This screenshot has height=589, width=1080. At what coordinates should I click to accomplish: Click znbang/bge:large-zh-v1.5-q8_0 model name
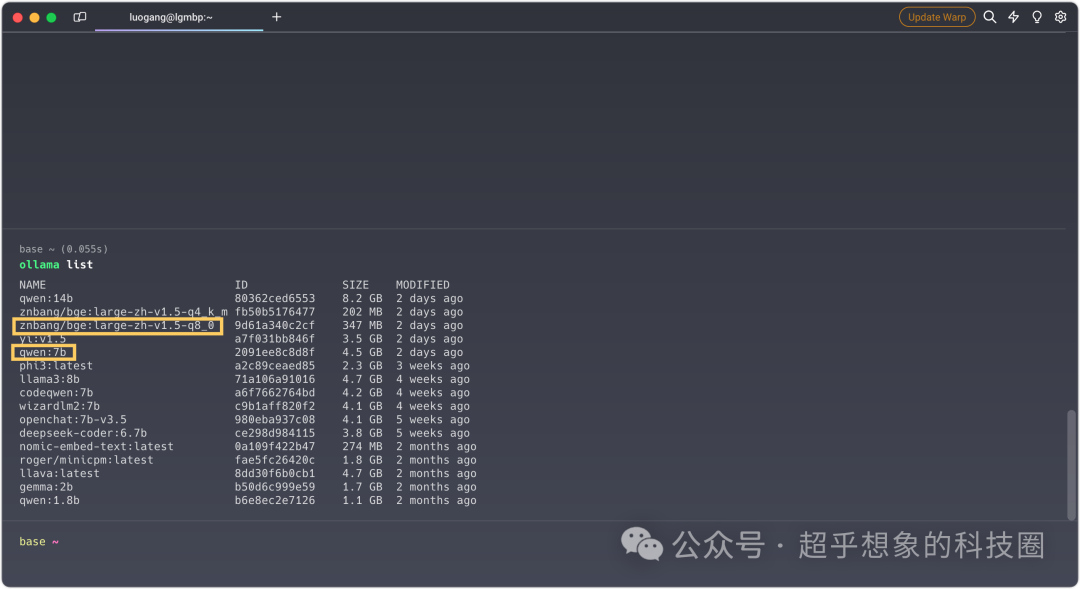(x=116, y=325)
